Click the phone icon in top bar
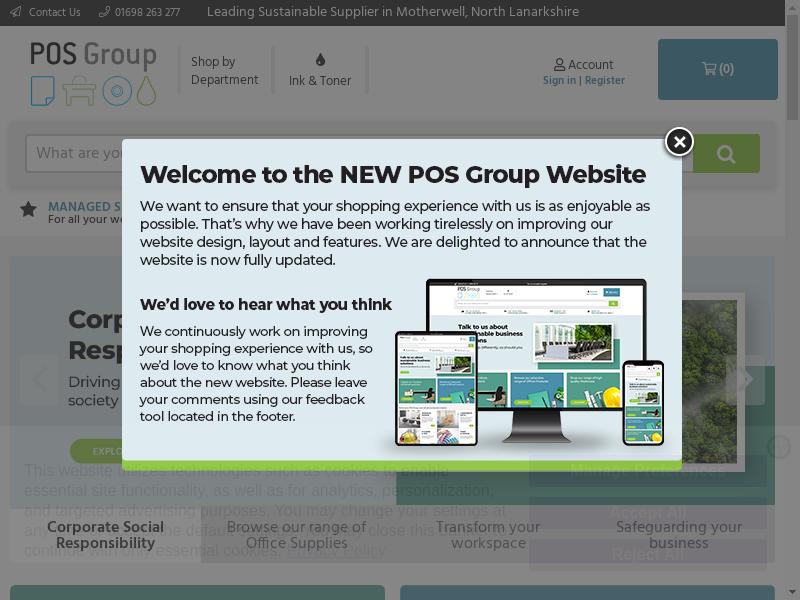 105,12
